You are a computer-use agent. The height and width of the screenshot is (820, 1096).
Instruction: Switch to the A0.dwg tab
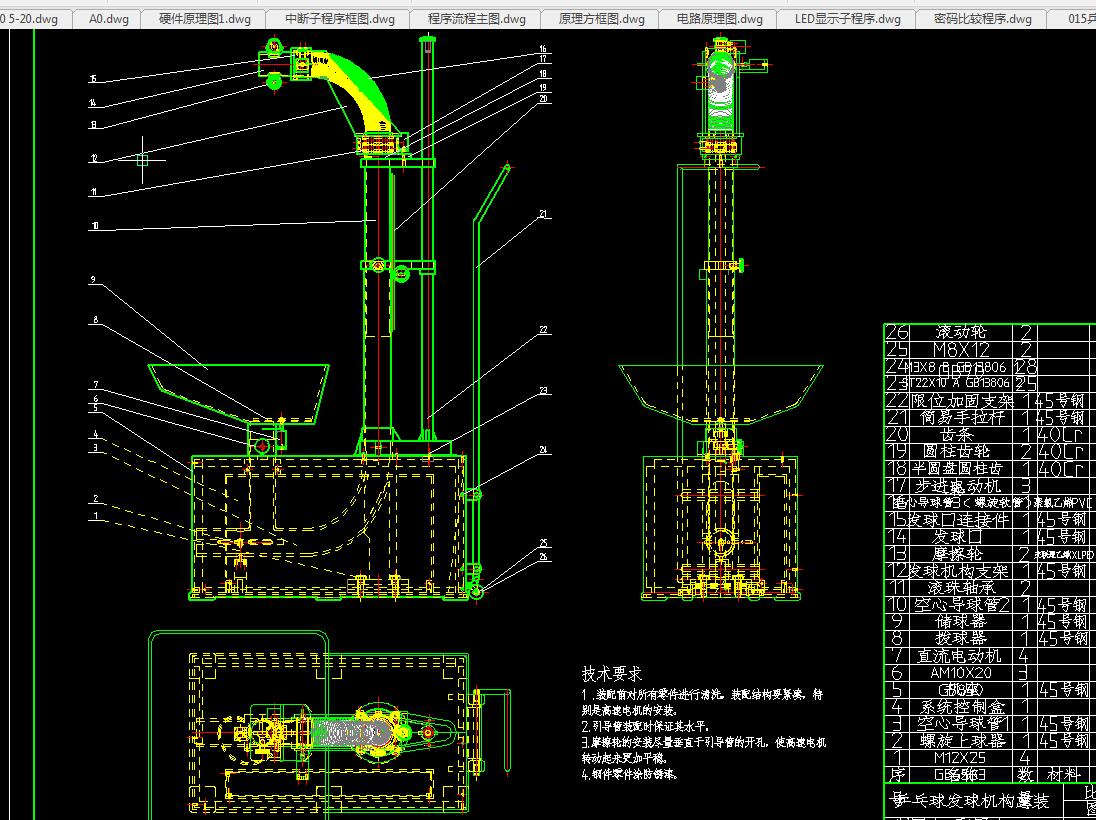coord(109,19)
